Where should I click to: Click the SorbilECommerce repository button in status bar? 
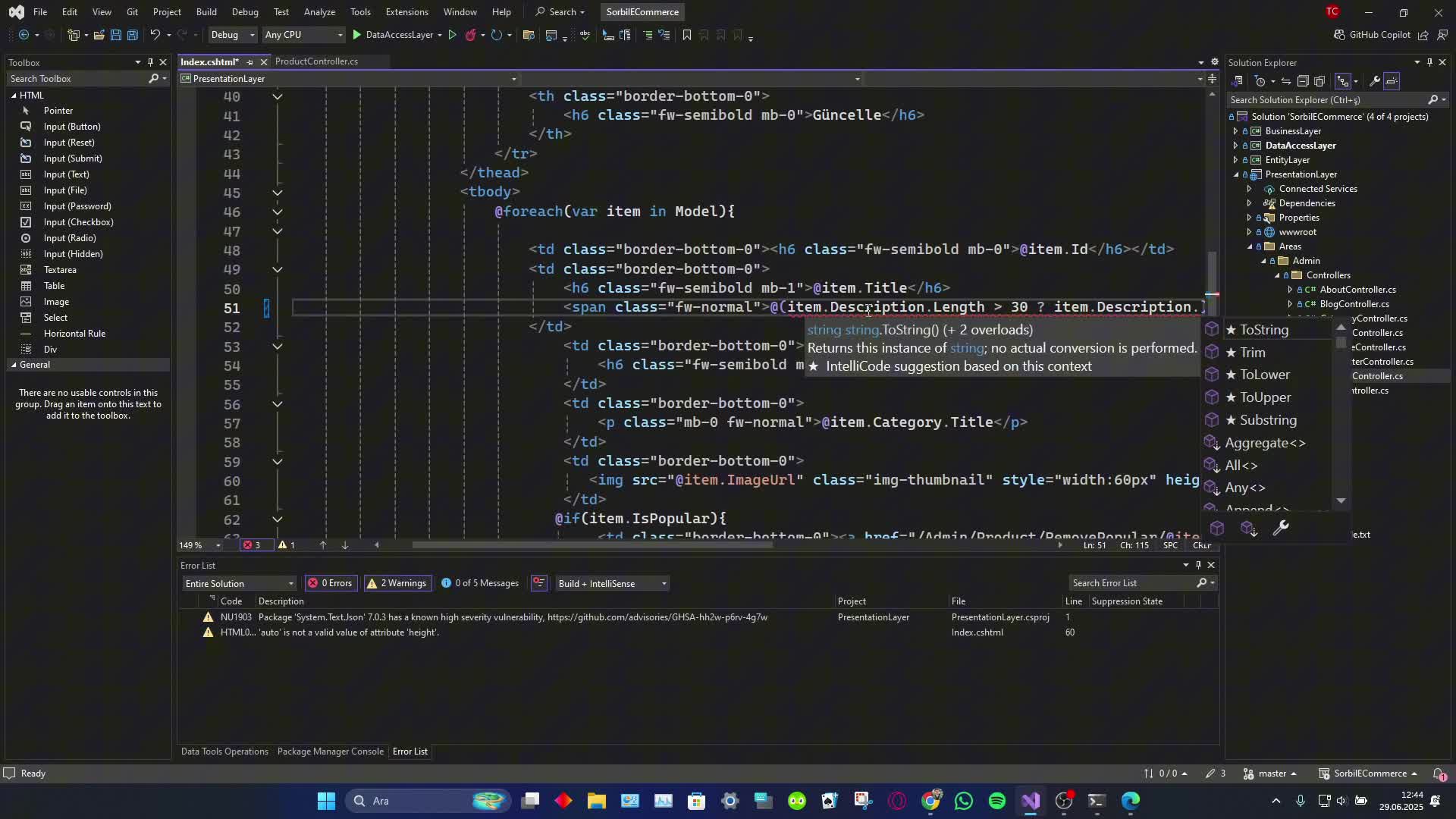tap(1369, 773)
